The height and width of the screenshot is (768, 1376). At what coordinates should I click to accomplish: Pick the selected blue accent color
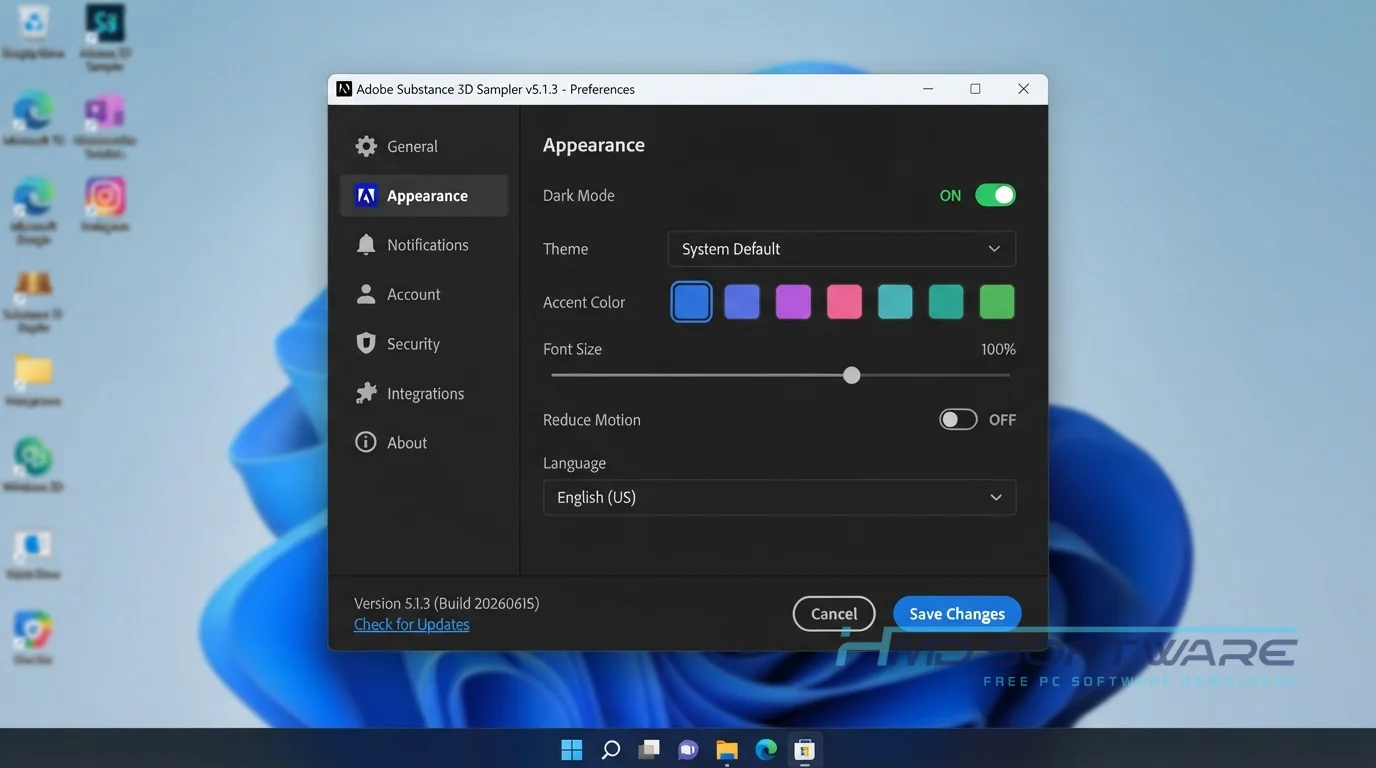(691, 302)
